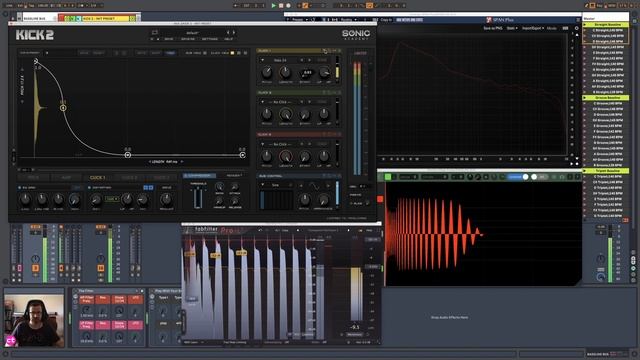
Task: Click the record button in the transport bar
Action: point(288,6)
